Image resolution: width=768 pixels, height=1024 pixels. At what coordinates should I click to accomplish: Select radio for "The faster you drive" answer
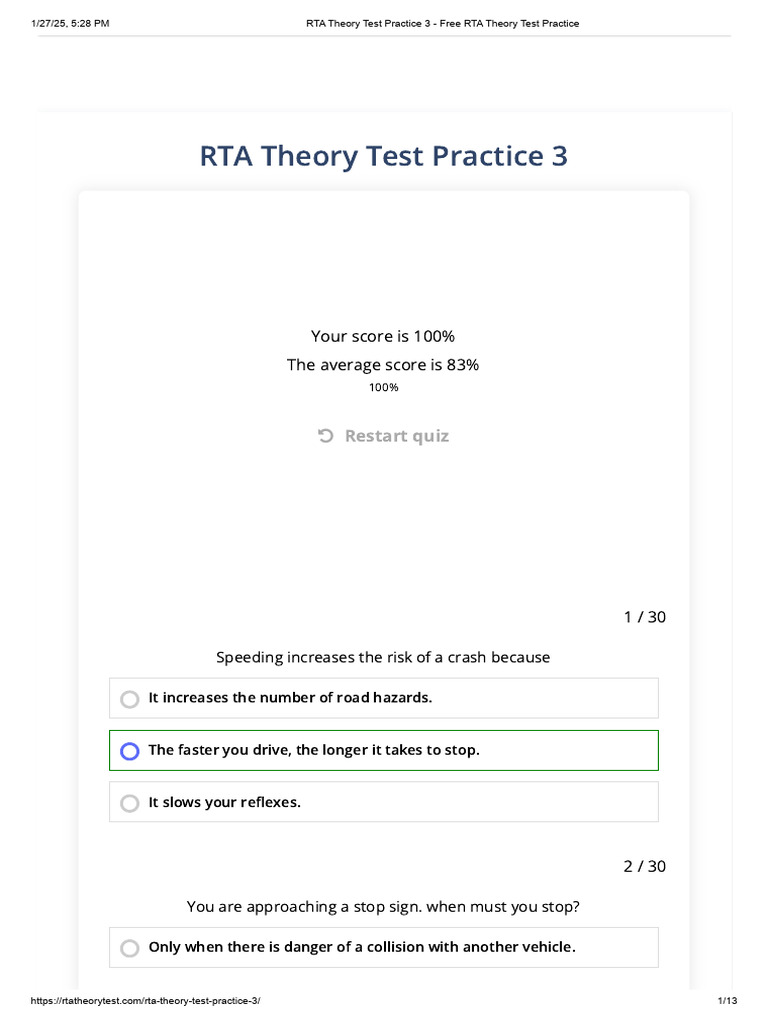pos(129,751)
